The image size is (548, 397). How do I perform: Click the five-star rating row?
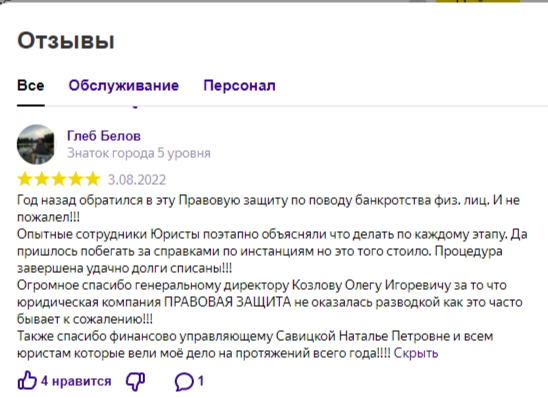[58, 179]
